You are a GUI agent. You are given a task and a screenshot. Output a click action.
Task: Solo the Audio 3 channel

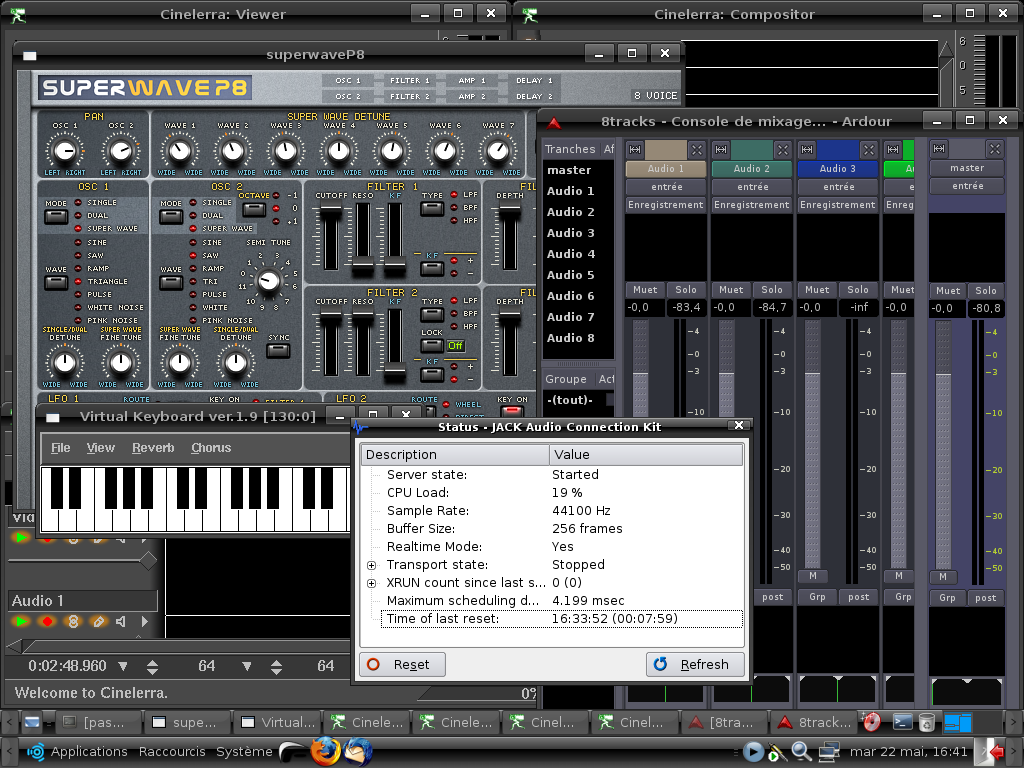tap(858, 290)
